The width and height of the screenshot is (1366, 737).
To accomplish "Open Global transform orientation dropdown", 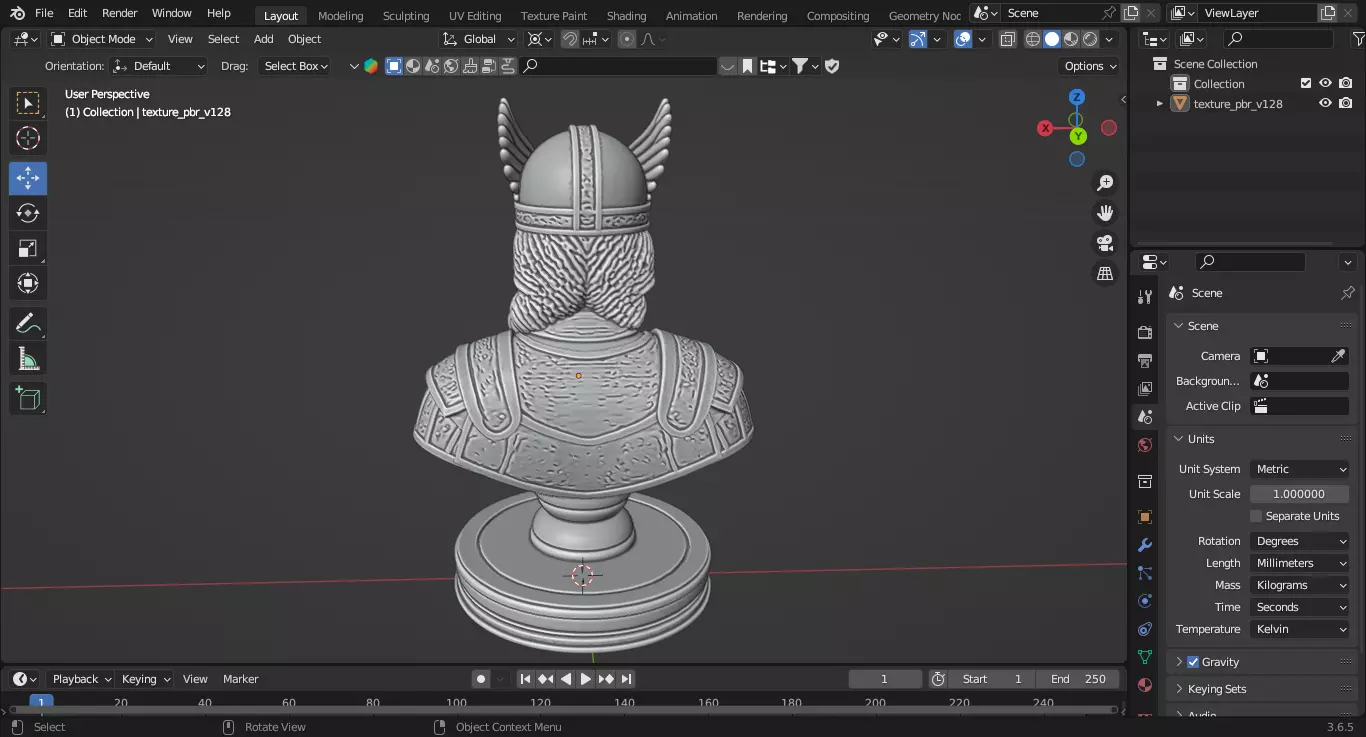I will click(x=479, y=39).
